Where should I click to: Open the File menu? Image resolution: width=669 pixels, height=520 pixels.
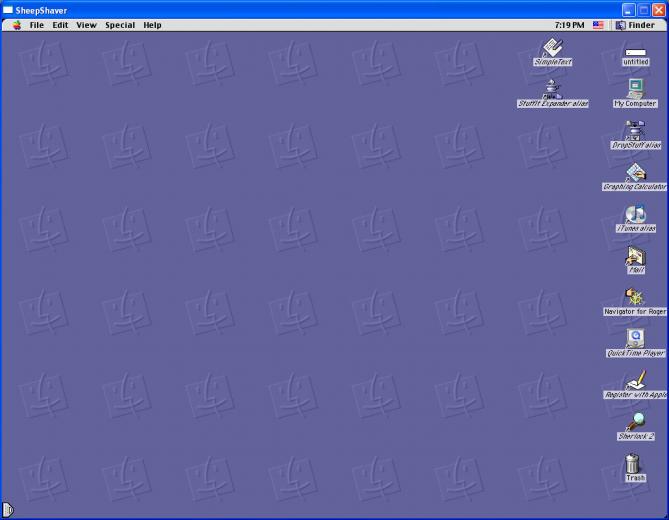(x=37, y=25)
